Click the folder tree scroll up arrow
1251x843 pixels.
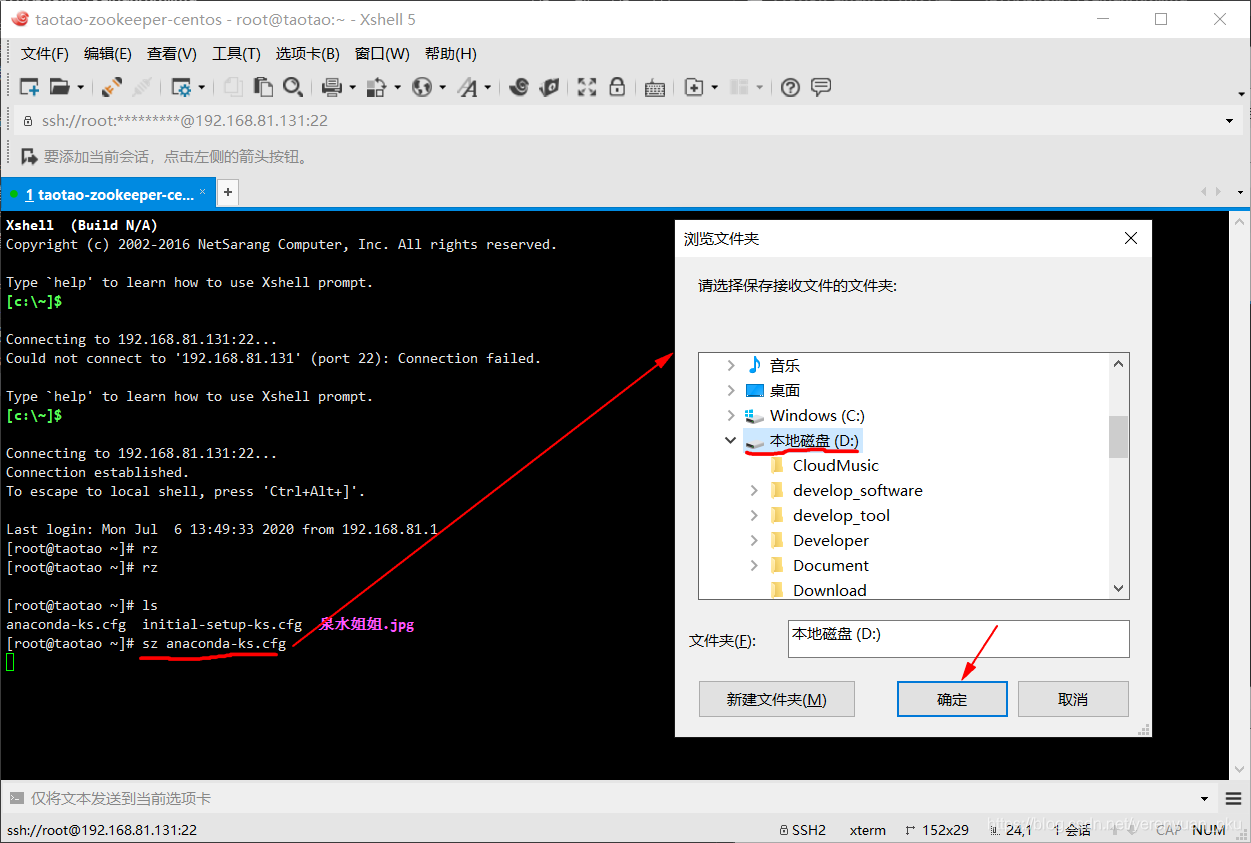coord(1119,363)
